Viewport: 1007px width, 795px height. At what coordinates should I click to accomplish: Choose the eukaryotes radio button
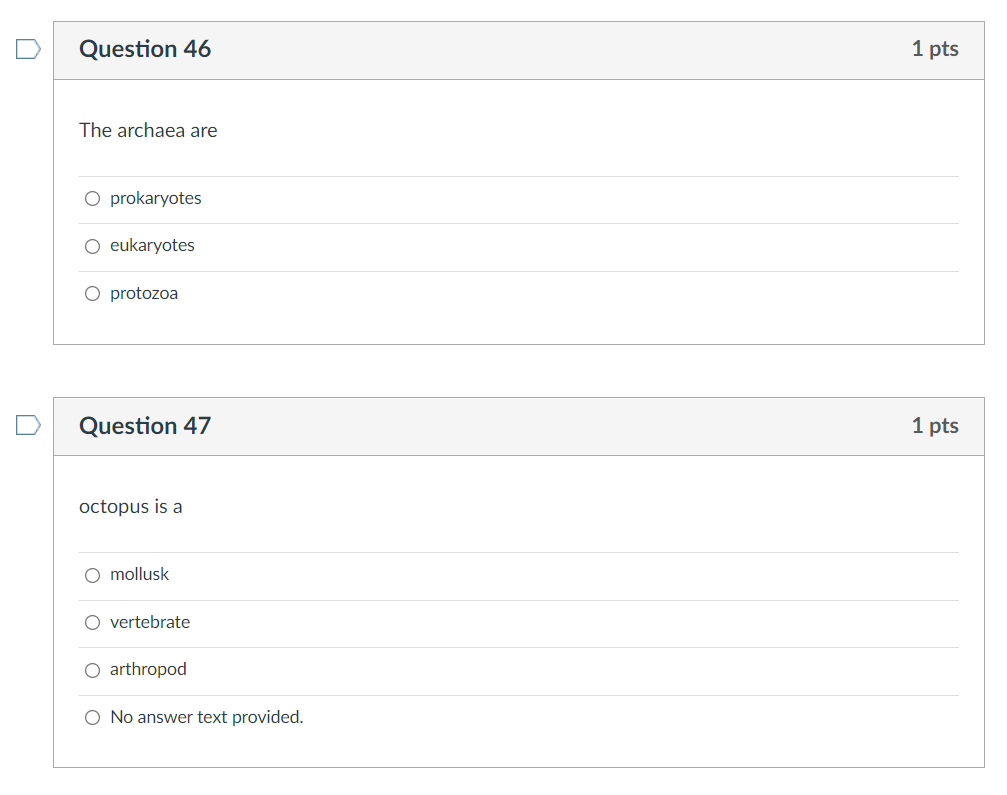[92, 246]
